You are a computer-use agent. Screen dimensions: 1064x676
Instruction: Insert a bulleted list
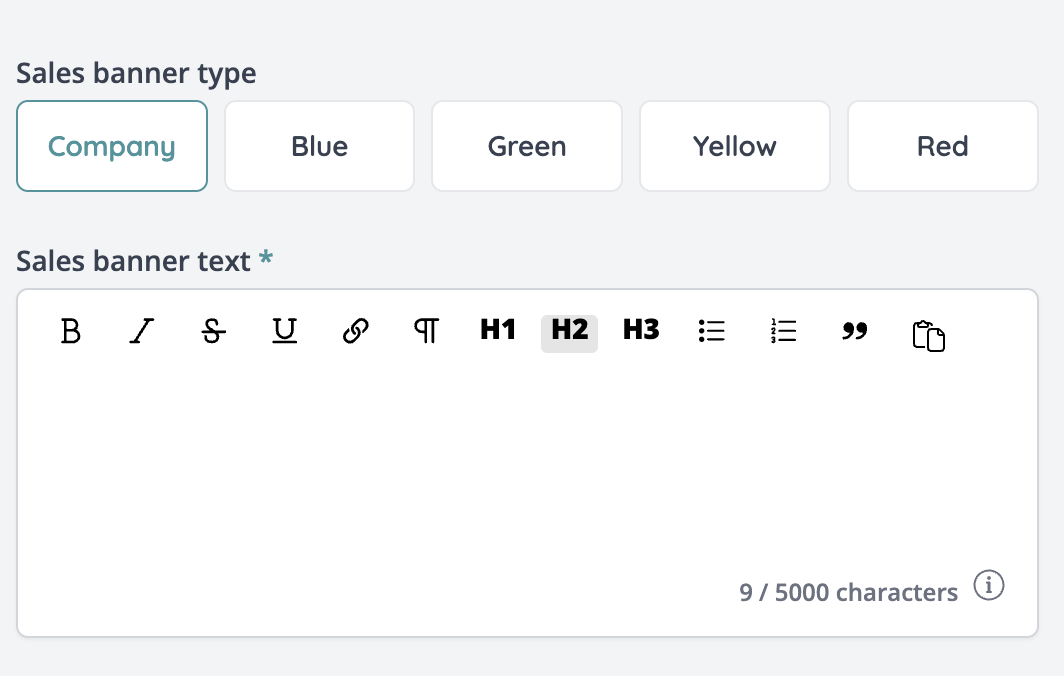pyautogui.click(x=712, y=331)
